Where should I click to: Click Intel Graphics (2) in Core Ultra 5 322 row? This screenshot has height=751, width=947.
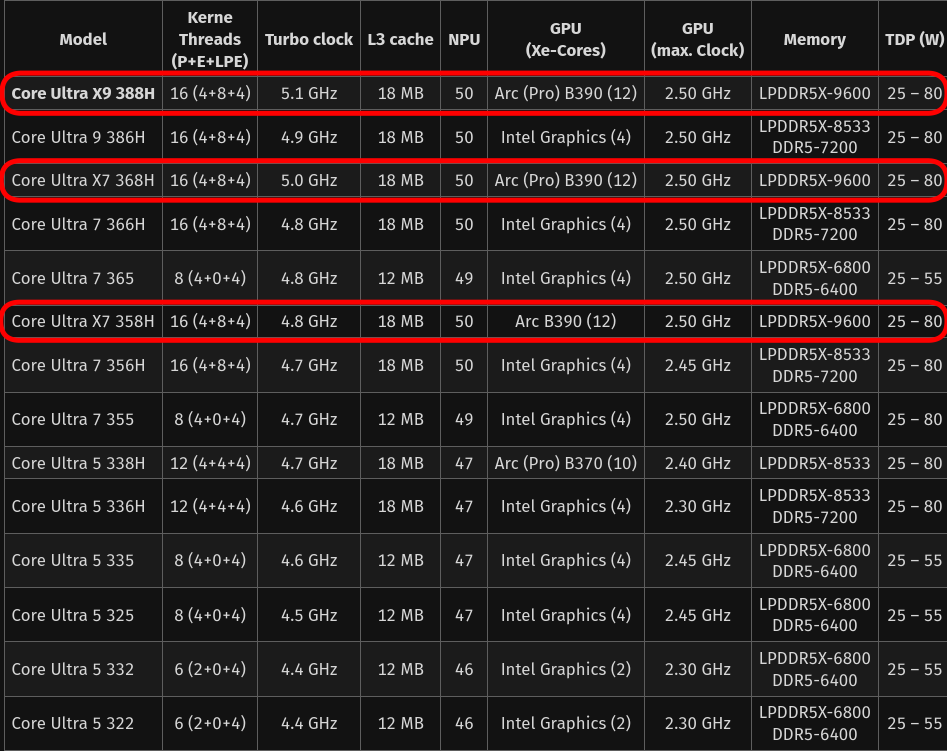point(565,723)
